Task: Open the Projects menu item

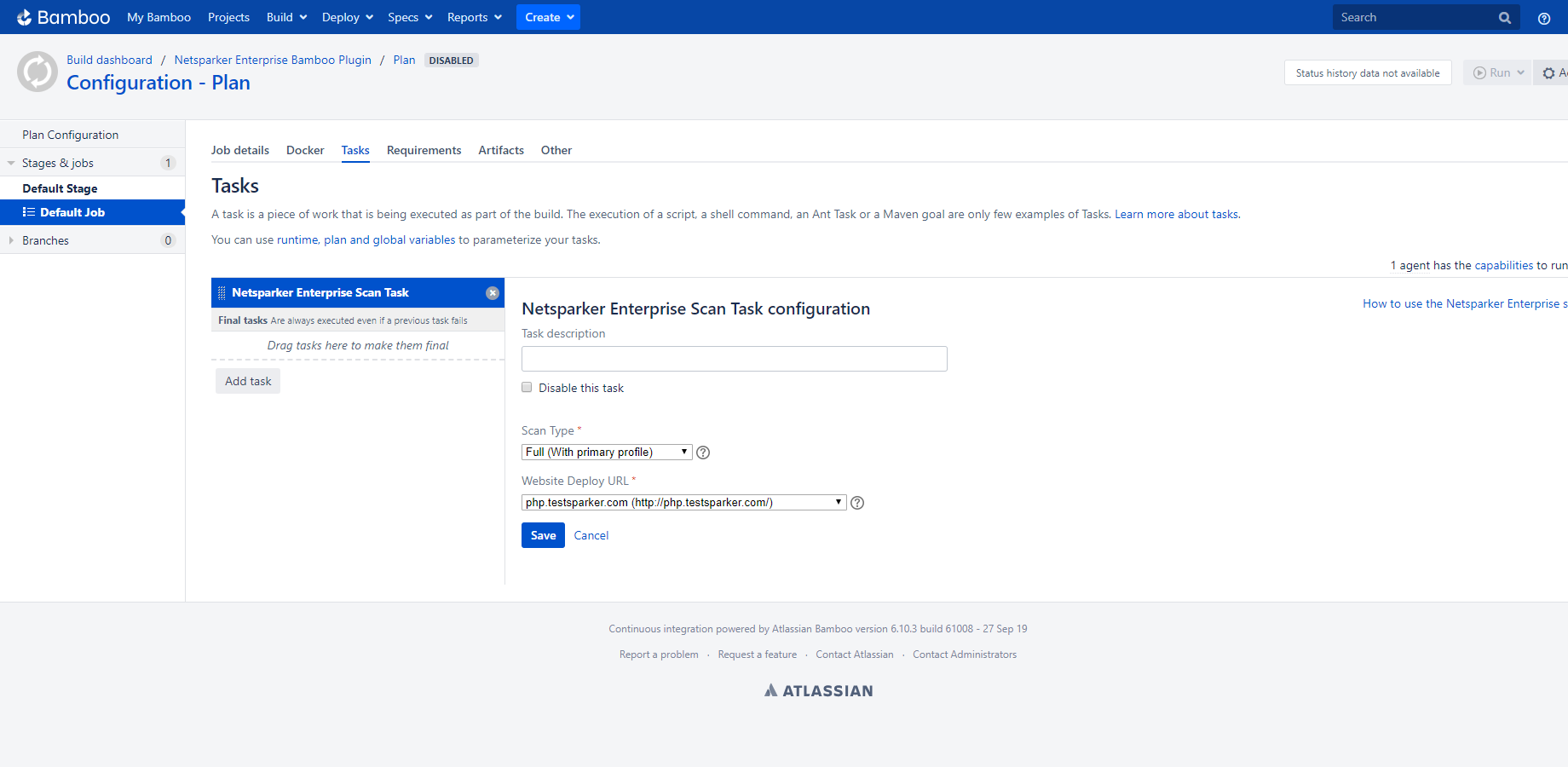Action: tap(228, 18)
